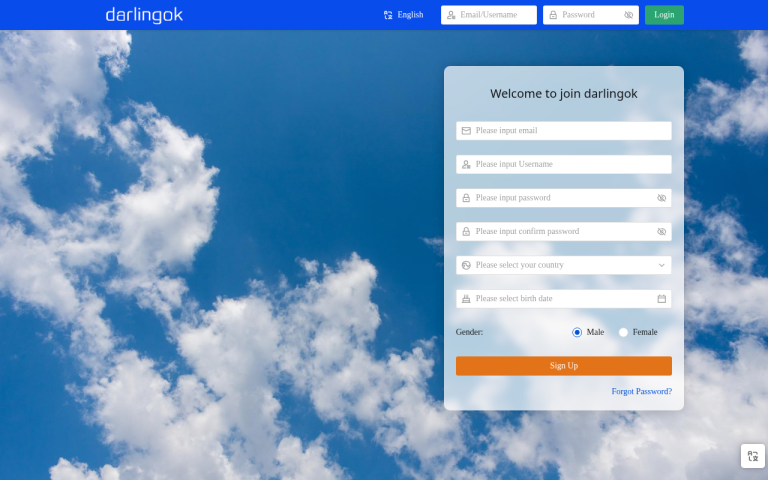
Task: Show the signup password via eye icon
Action: coord(661,198)
